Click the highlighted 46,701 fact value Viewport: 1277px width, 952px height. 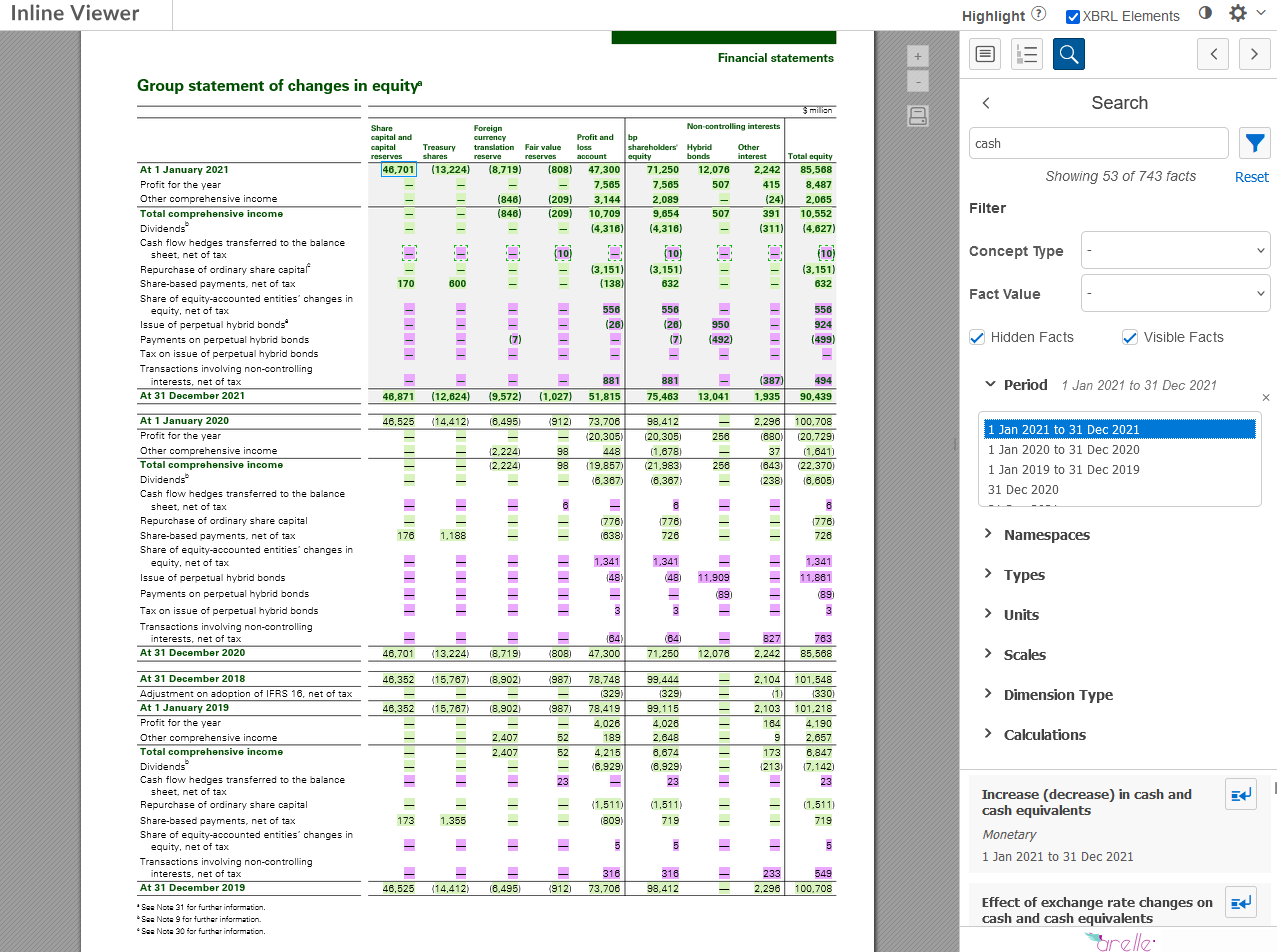pos(398,170)
